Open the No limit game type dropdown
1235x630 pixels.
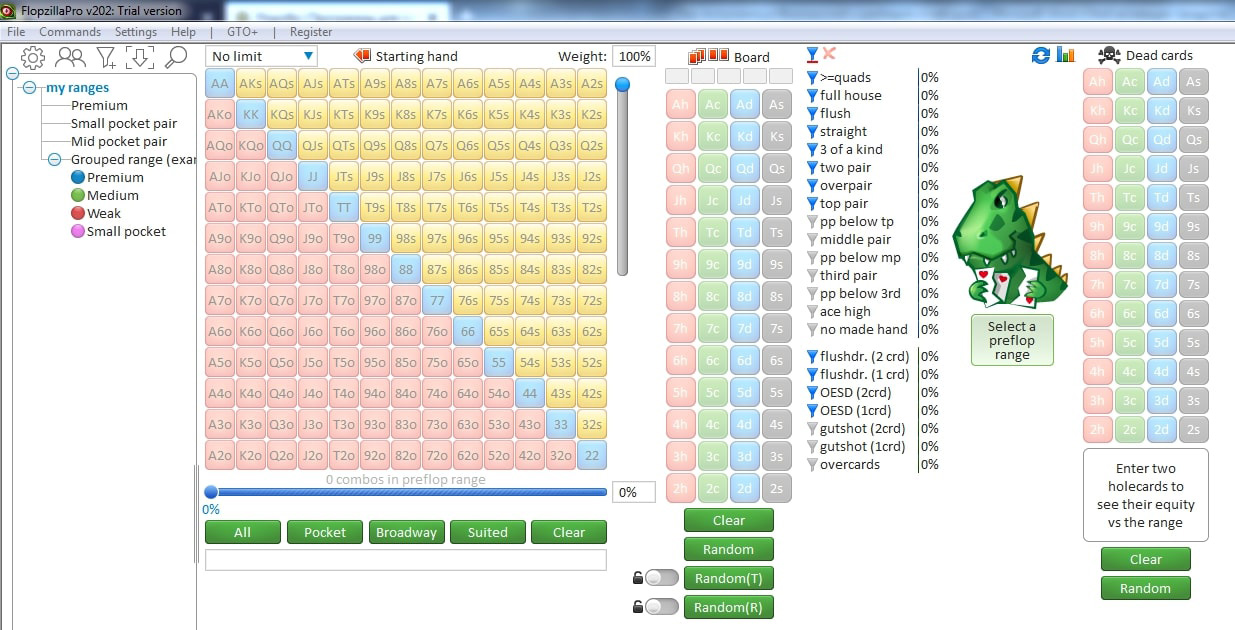(262, 57)
